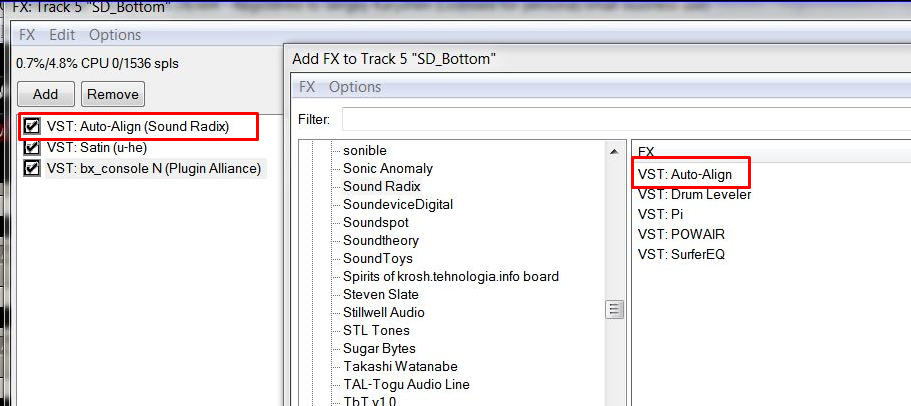Click the Filter text field

(620, 120)
